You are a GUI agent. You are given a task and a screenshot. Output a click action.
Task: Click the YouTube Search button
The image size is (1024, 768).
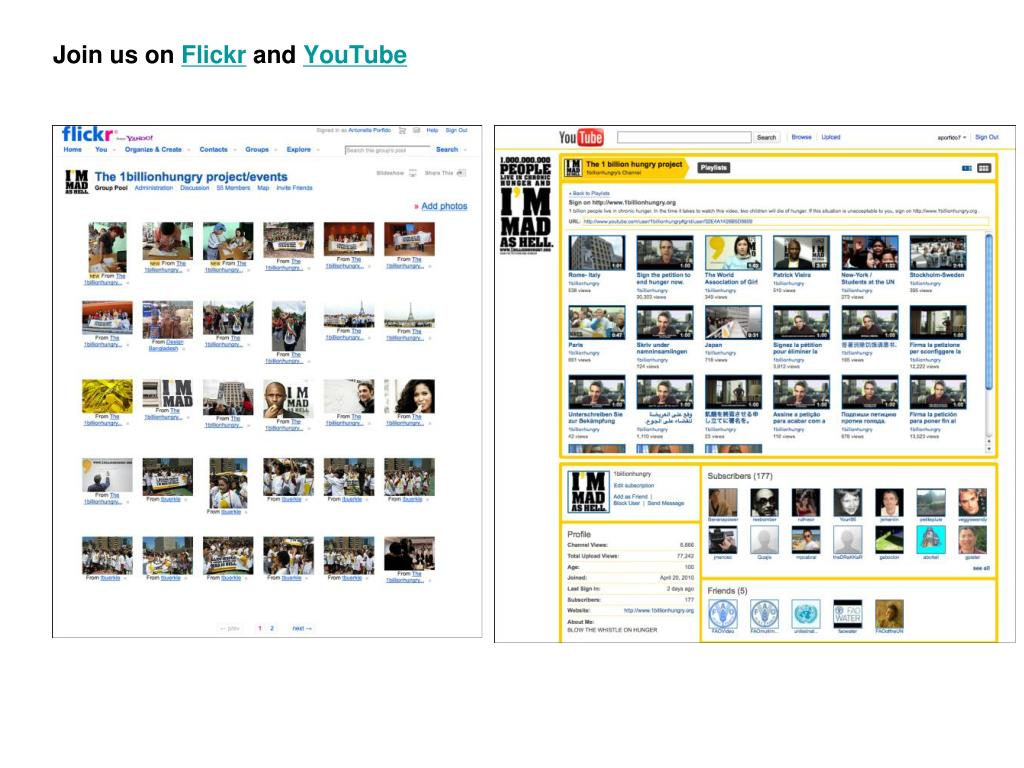point(767,137)
